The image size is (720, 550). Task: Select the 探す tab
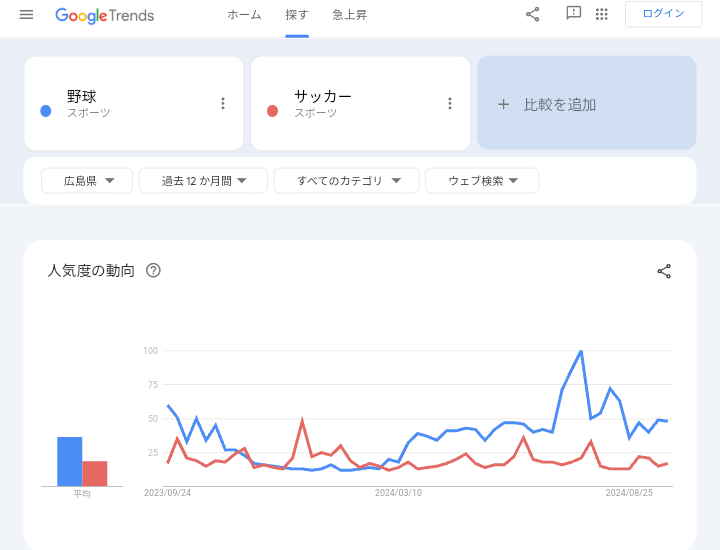tap(297, 15)
